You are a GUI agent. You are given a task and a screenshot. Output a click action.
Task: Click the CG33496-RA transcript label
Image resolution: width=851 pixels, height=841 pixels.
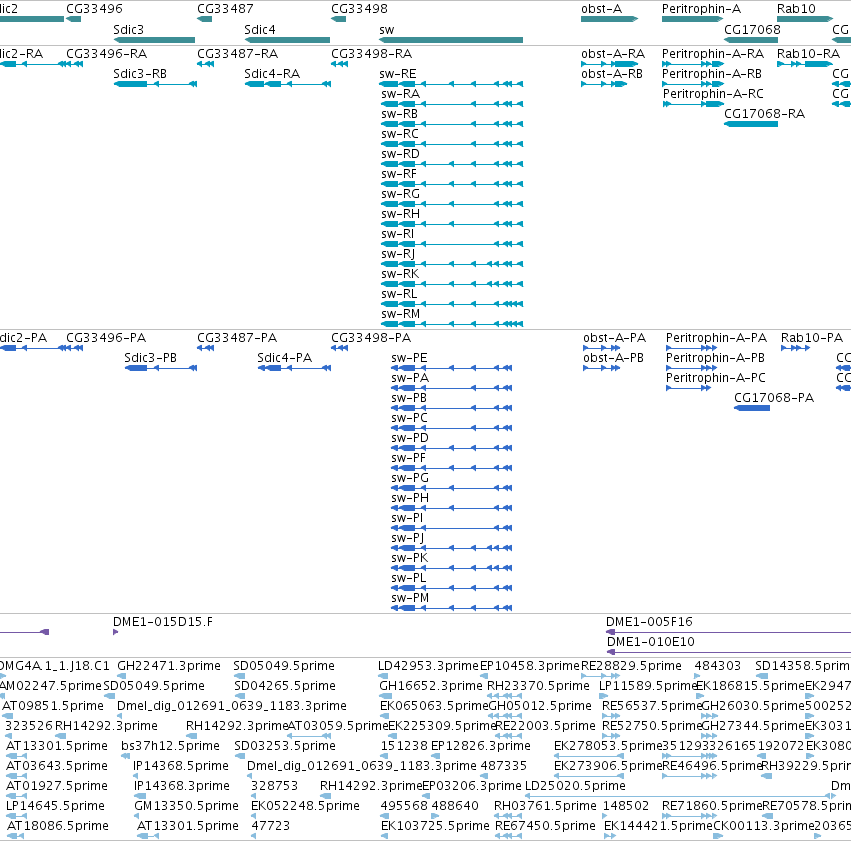coord(106,54)
